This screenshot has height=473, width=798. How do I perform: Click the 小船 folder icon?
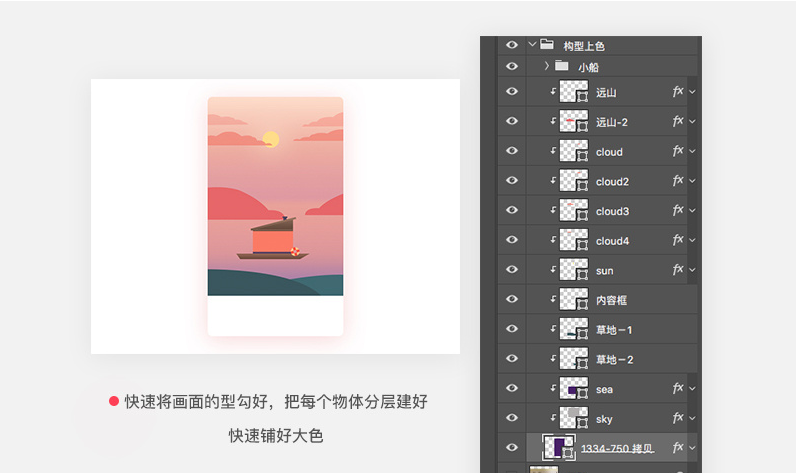coord(561,66)
